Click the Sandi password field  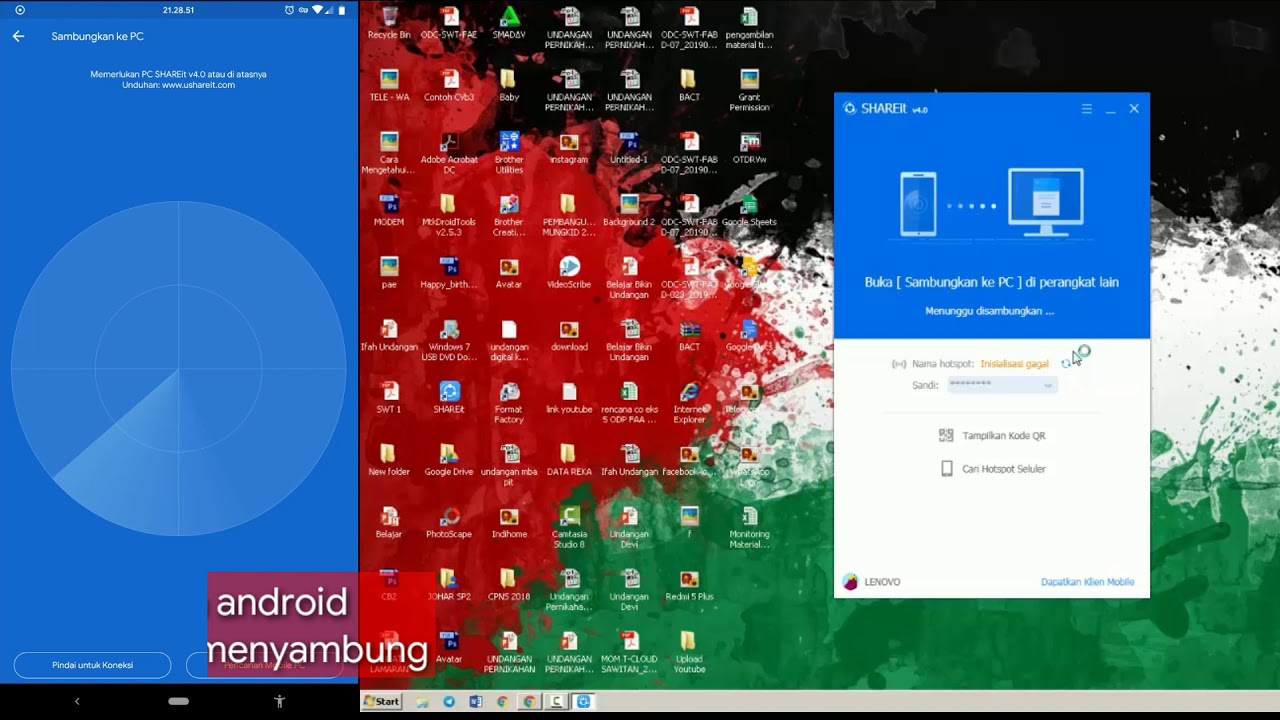1001,385
